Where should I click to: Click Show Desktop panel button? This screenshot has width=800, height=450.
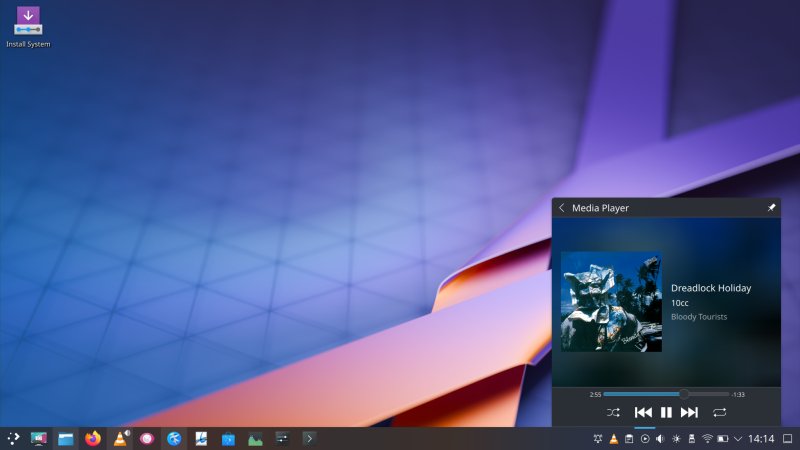click(788, 438)
